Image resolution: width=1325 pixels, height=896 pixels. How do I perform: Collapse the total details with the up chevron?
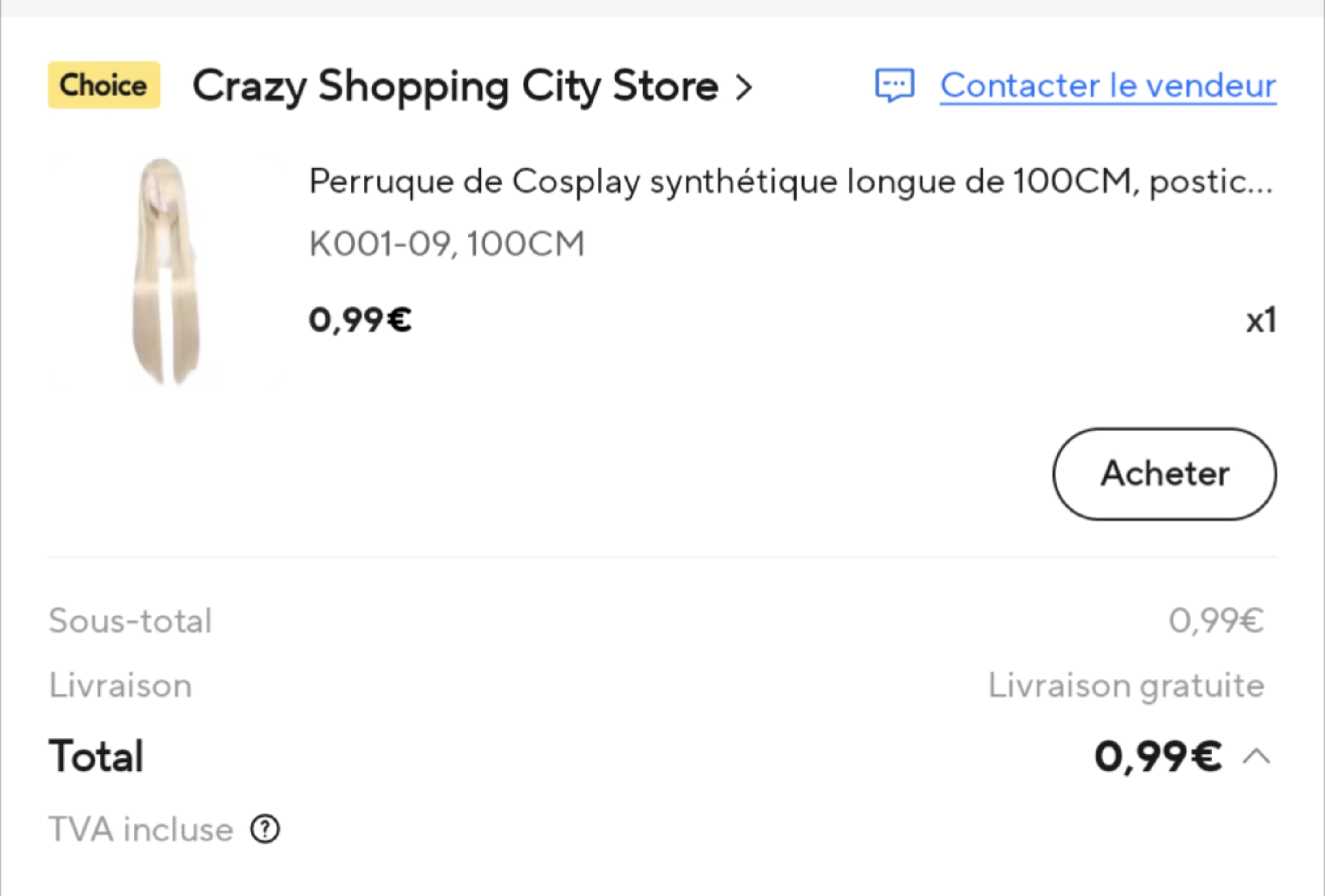(x=1256, y=757)
